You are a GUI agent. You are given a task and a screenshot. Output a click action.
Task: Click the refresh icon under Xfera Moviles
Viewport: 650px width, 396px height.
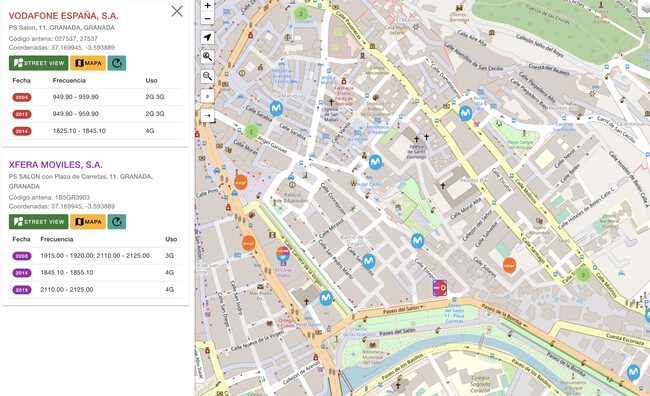117,222
